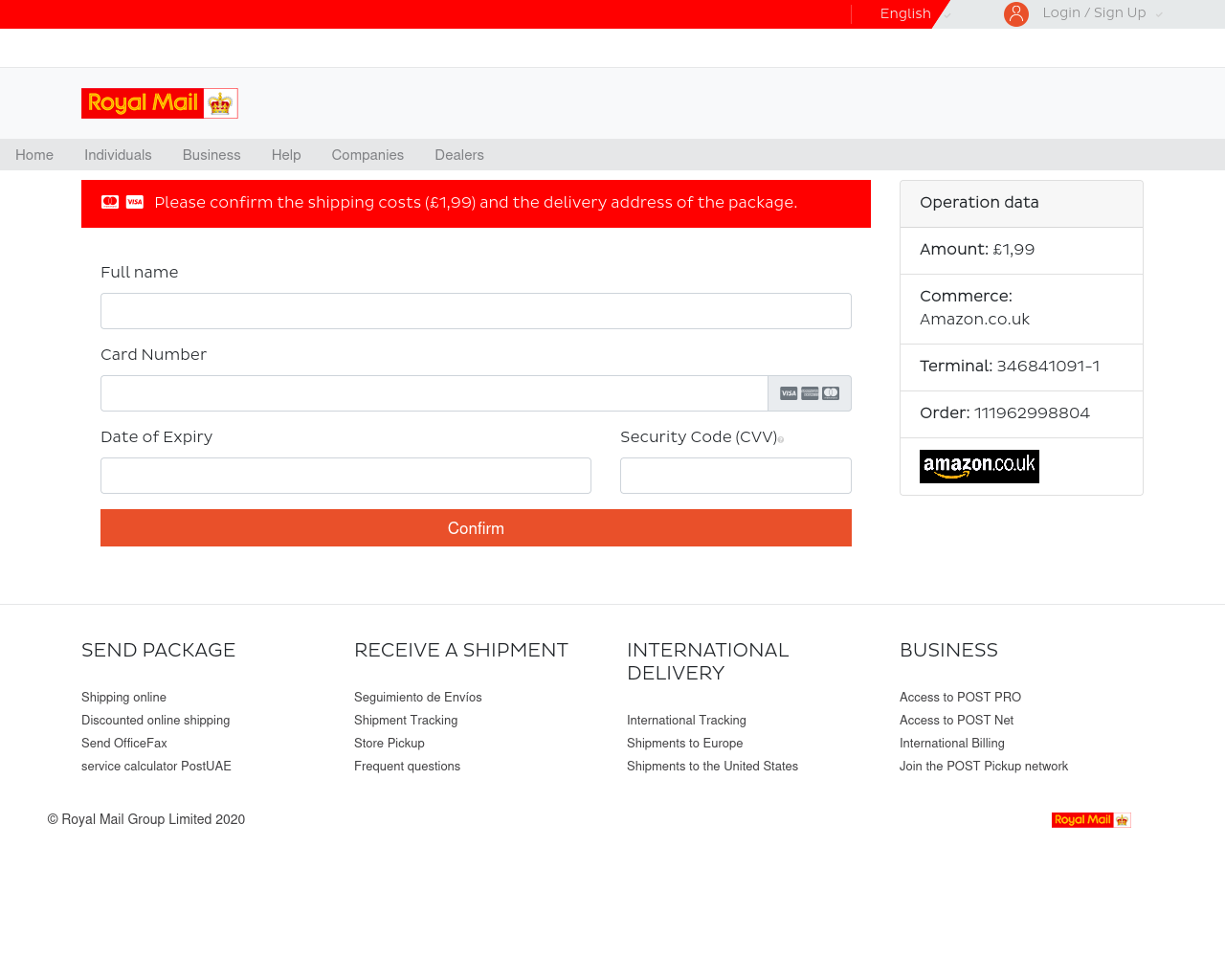Click the Operation data panel heading

pyautogui.click(x=979, y=203)
